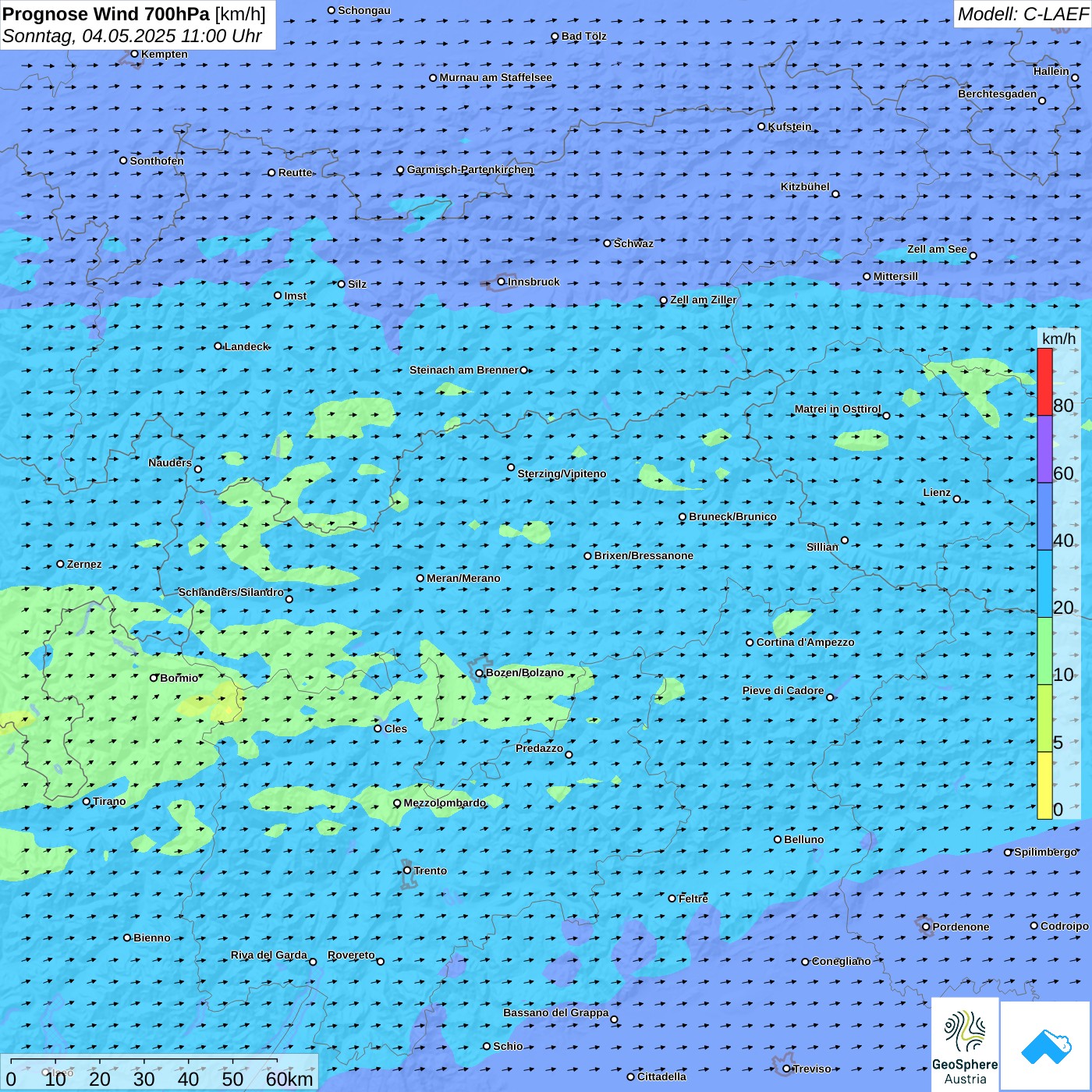Click the 'Steinach am Brenner' label
Image resolution: width=1092 pixels, height=1092 pixels.
pos(464,370)
